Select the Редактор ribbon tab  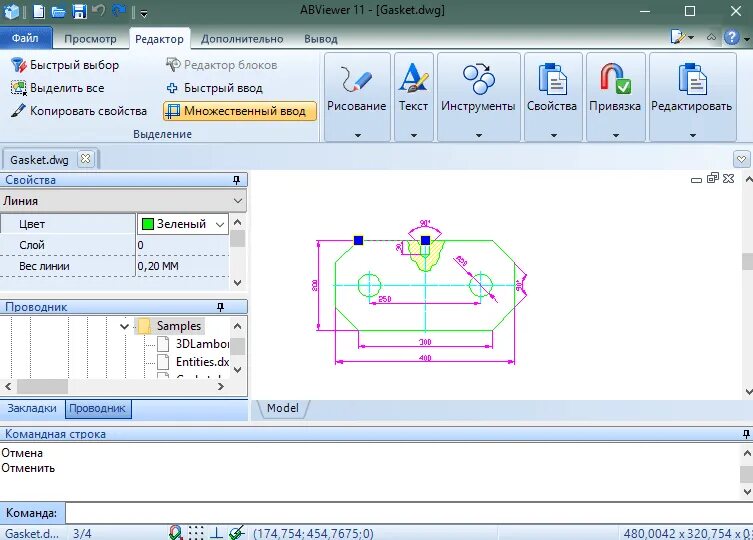point(159,39)
